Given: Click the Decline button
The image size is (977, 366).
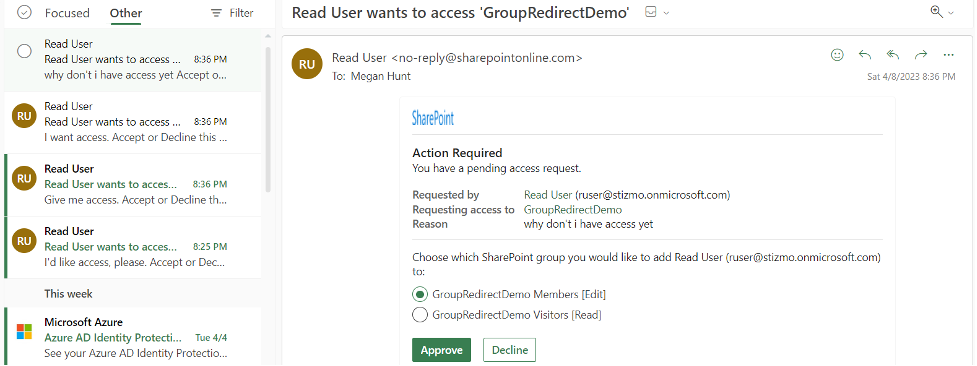Looking at the screenshot, I should click(x=510, y=350).
